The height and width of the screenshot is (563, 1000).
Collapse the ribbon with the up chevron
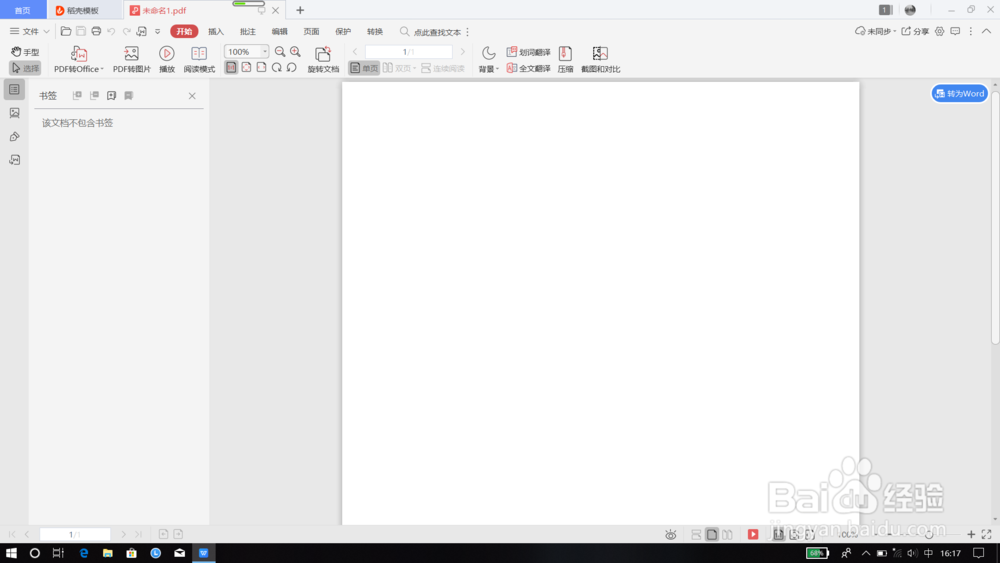point(986,31)
